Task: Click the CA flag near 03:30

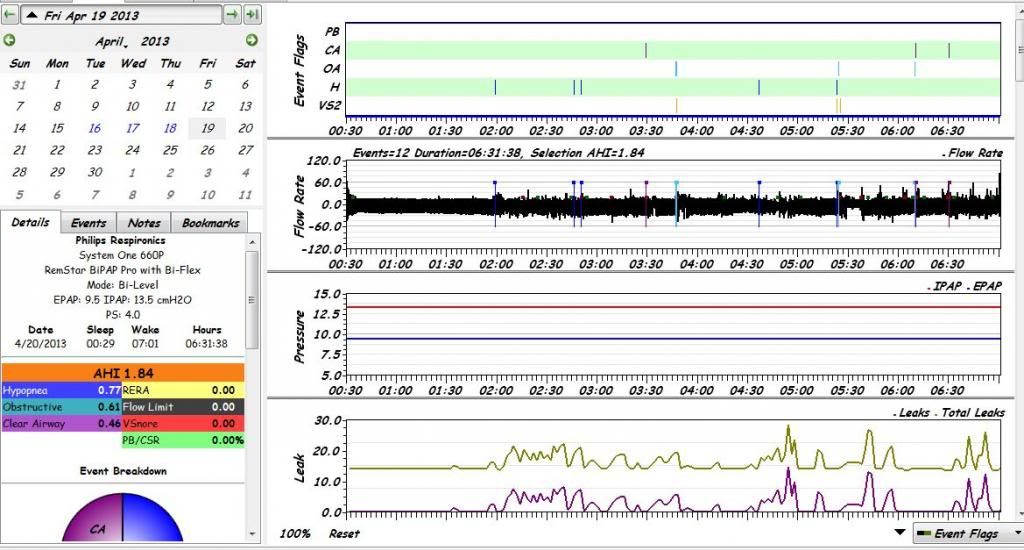Action: (646, 50)
